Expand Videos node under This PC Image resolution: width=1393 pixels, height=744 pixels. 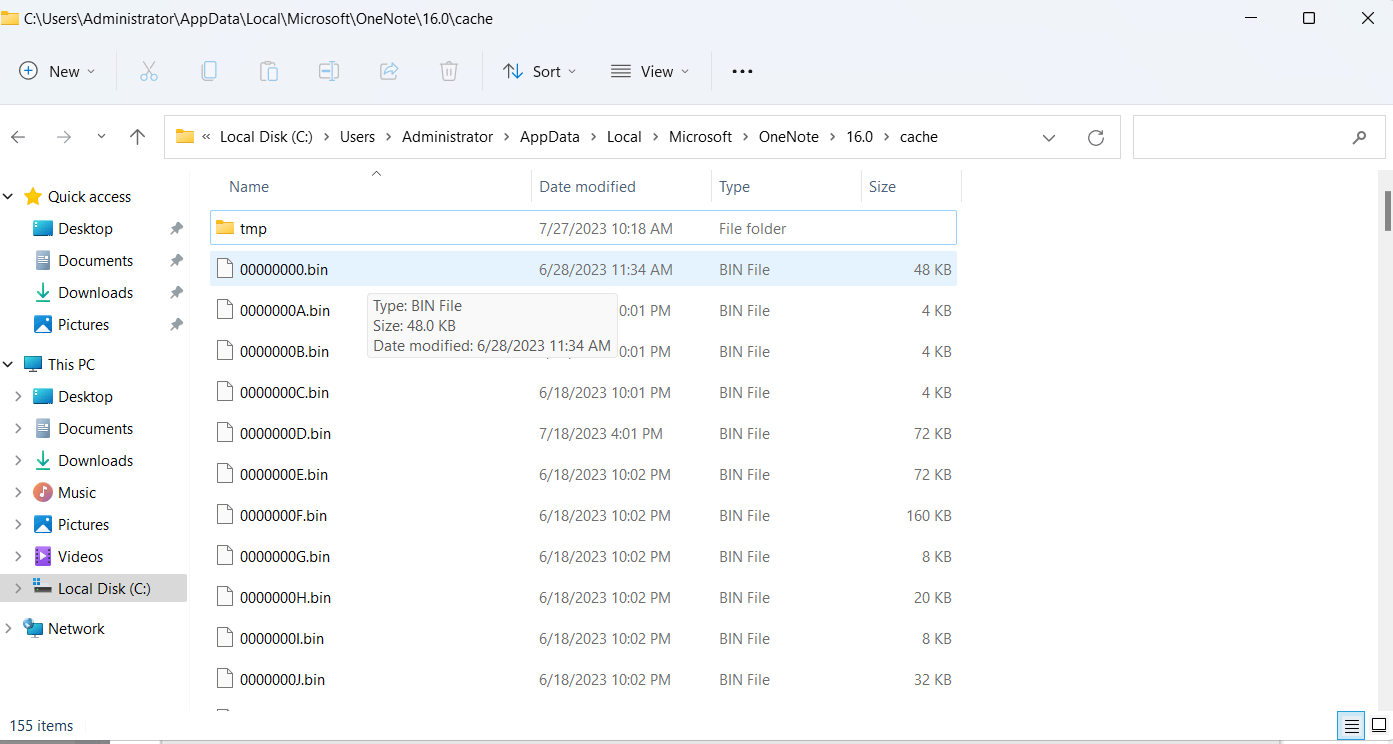18,556
